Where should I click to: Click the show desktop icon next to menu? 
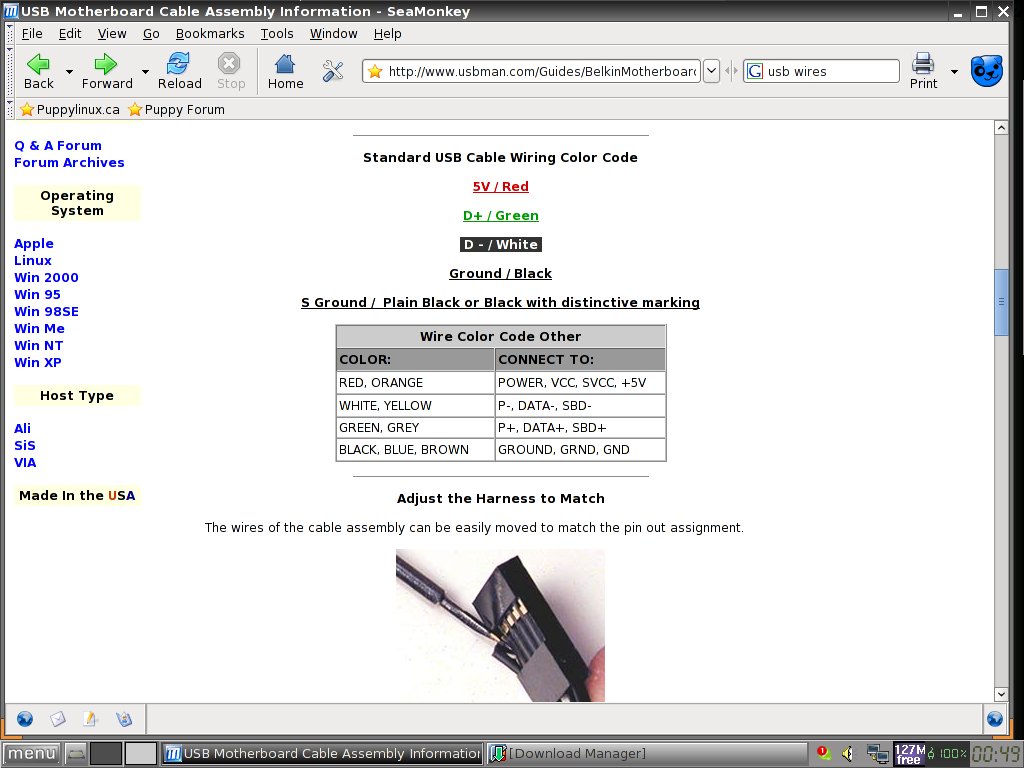click(x=76, y=754)
